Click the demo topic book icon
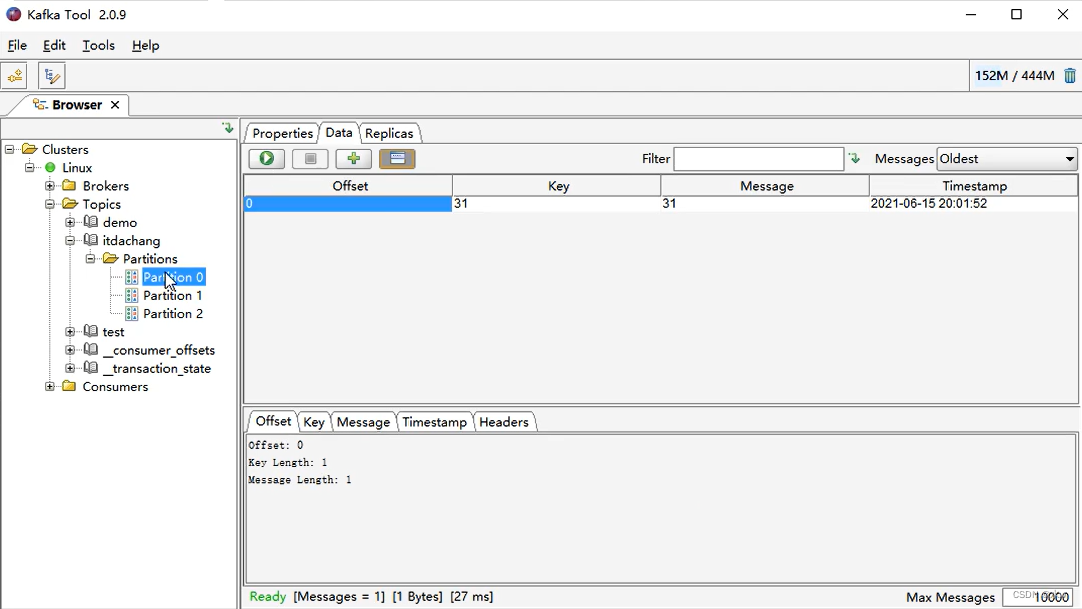Viewport: 1082px width, 609px height. click(90, 222)
